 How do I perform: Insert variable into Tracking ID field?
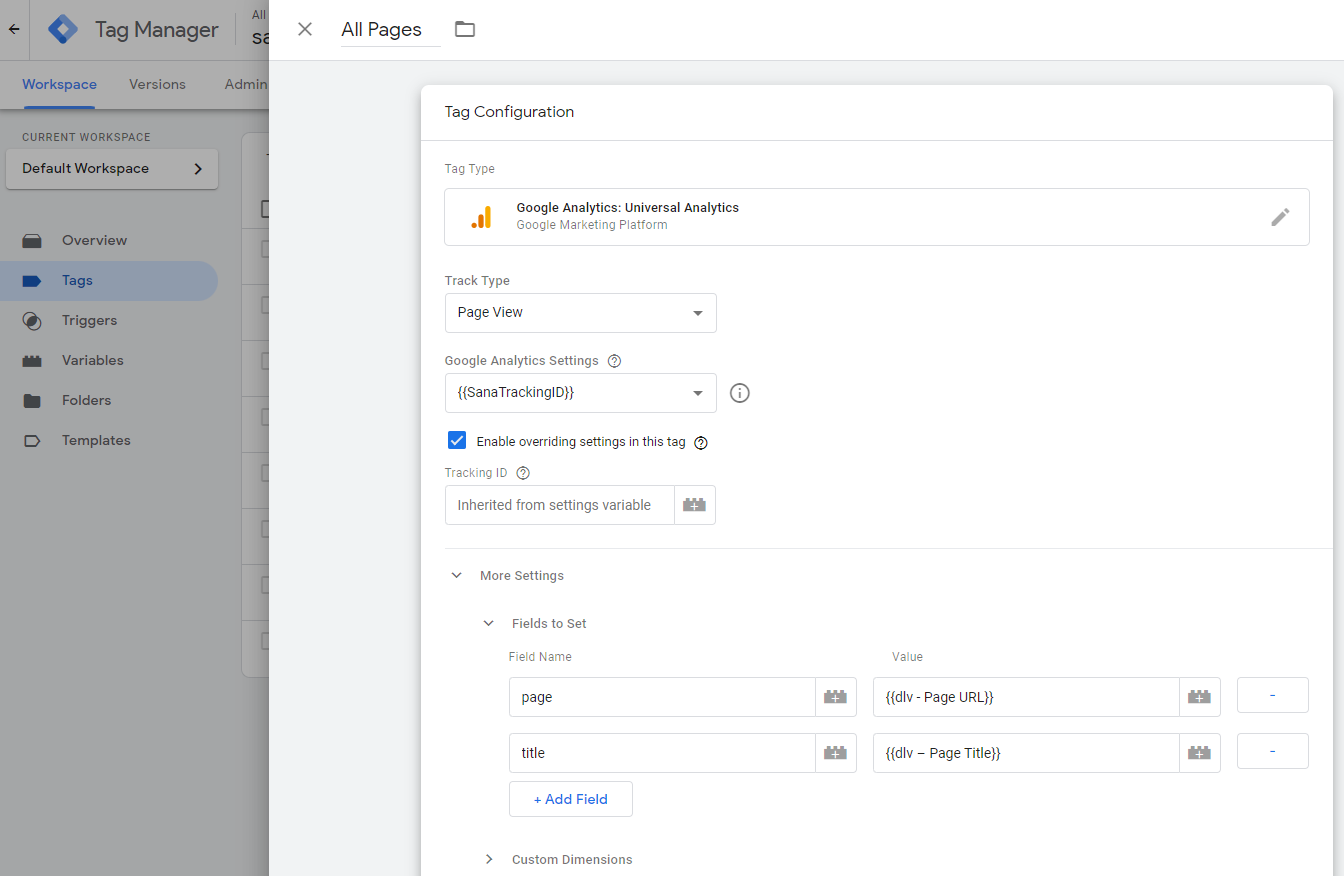point(695,505)
